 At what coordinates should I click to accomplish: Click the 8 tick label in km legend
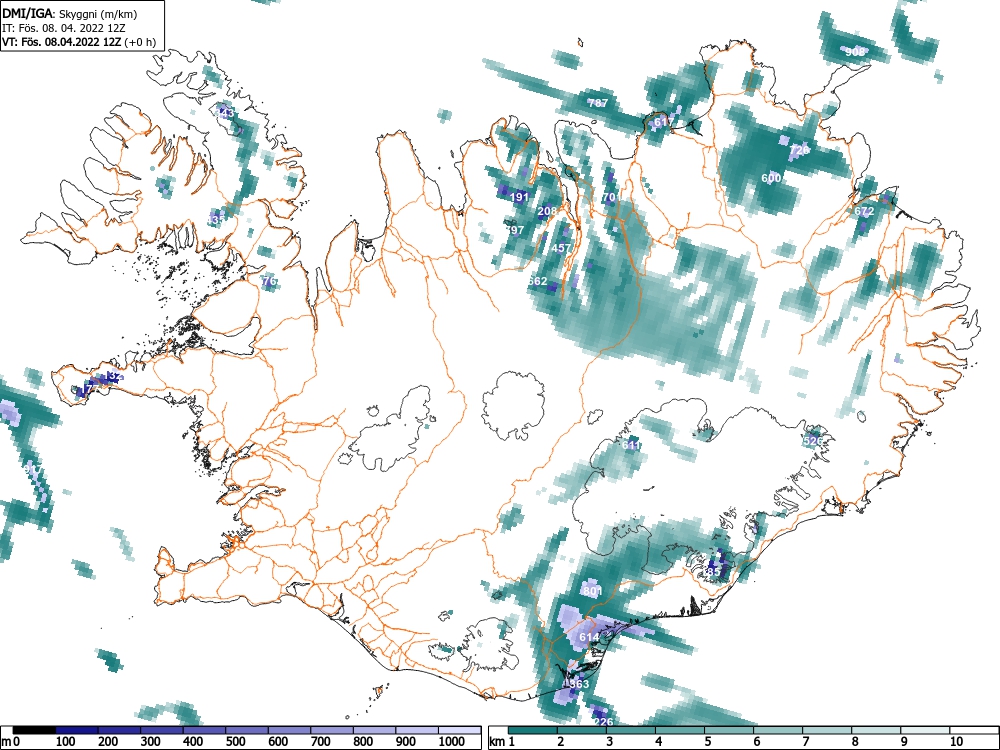[855, 742]
